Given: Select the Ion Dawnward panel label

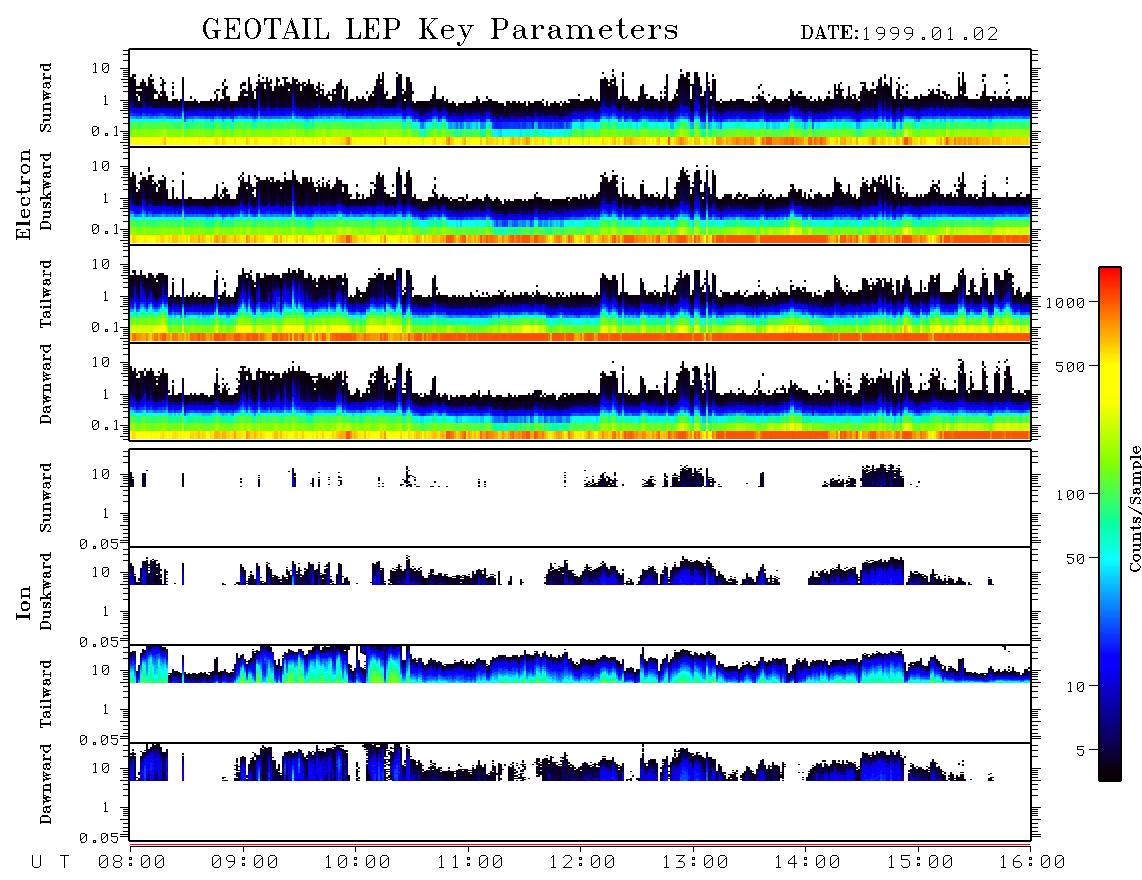Looking at the screenshot, I should pos(46,784).
